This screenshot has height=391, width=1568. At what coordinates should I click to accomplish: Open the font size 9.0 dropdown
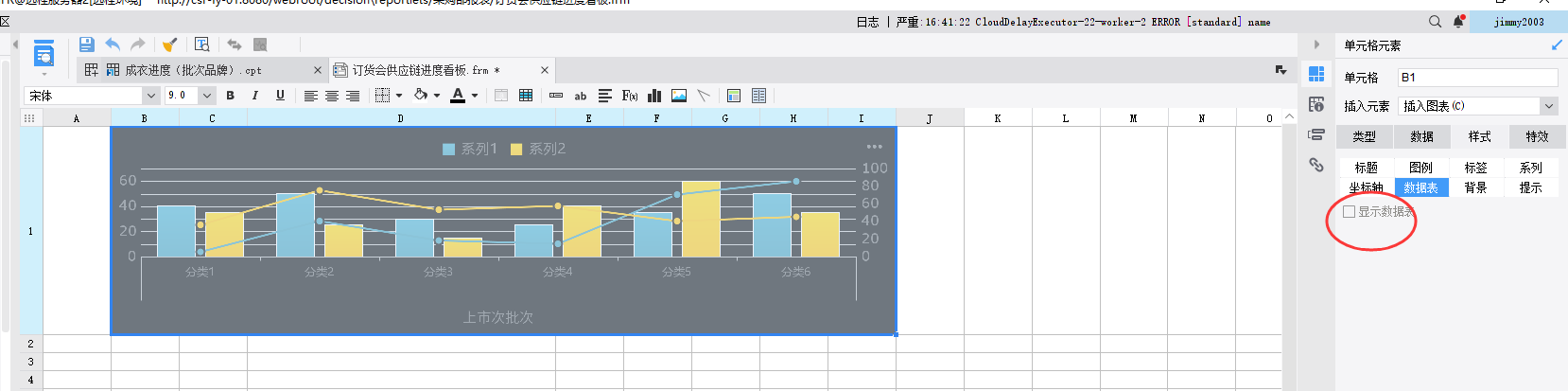pyautogui.click(x=207, y=96)
